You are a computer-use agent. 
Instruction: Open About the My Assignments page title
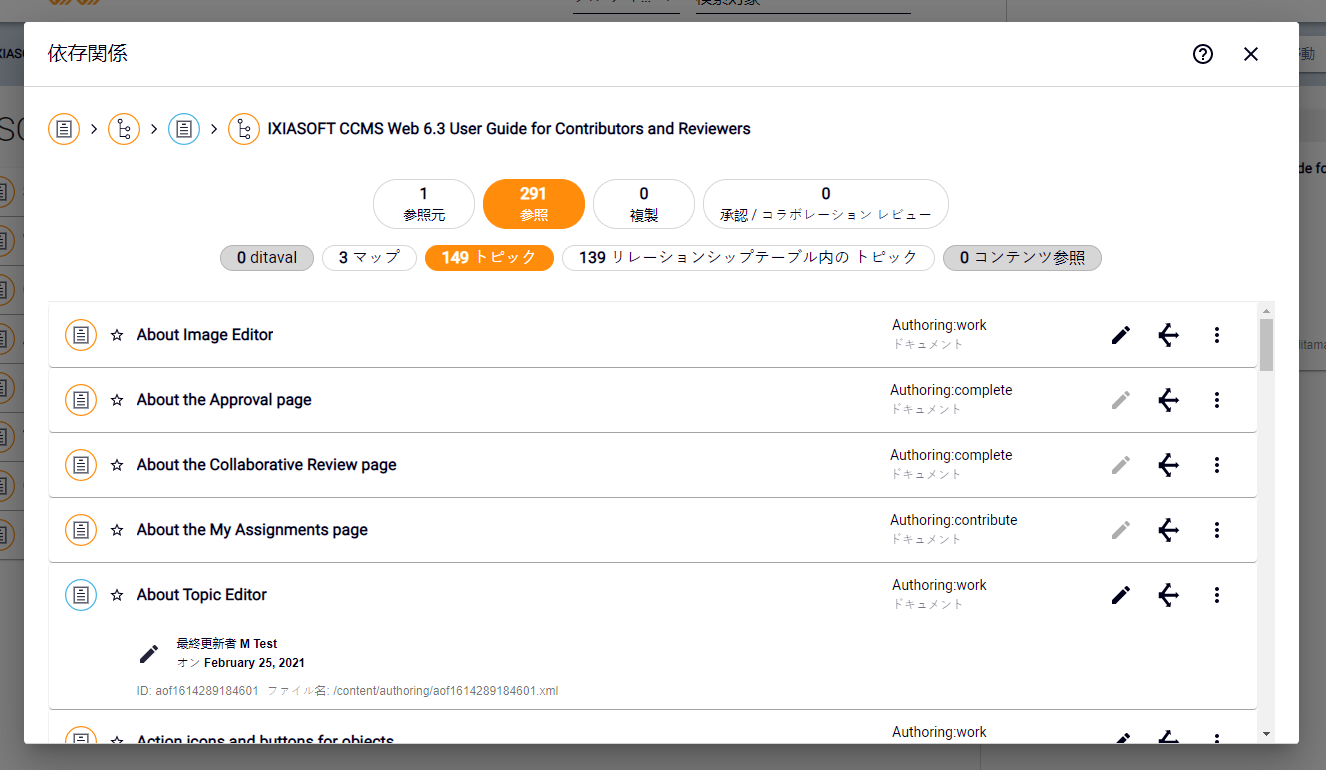coord(252,530)
